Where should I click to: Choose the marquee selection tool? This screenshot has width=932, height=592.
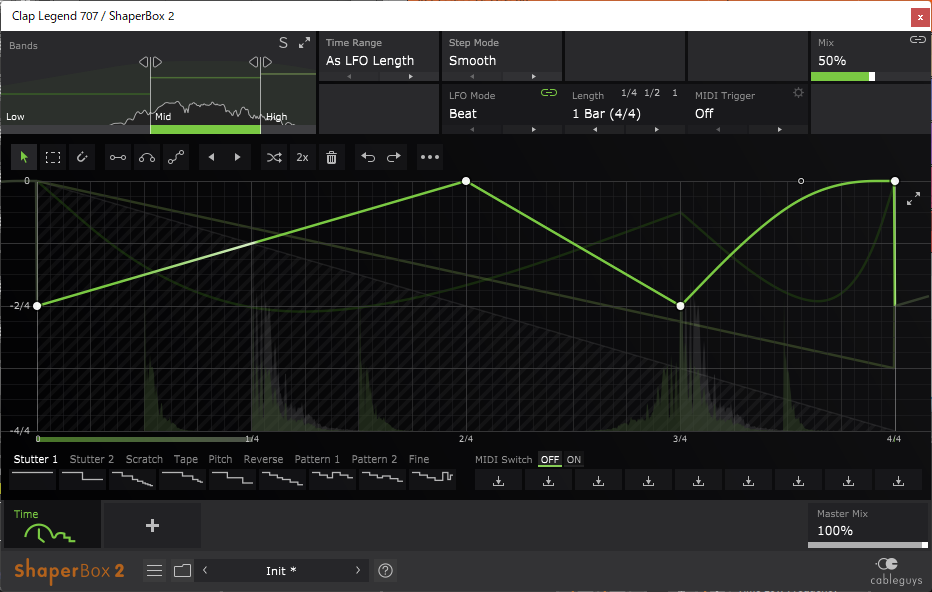53,158
